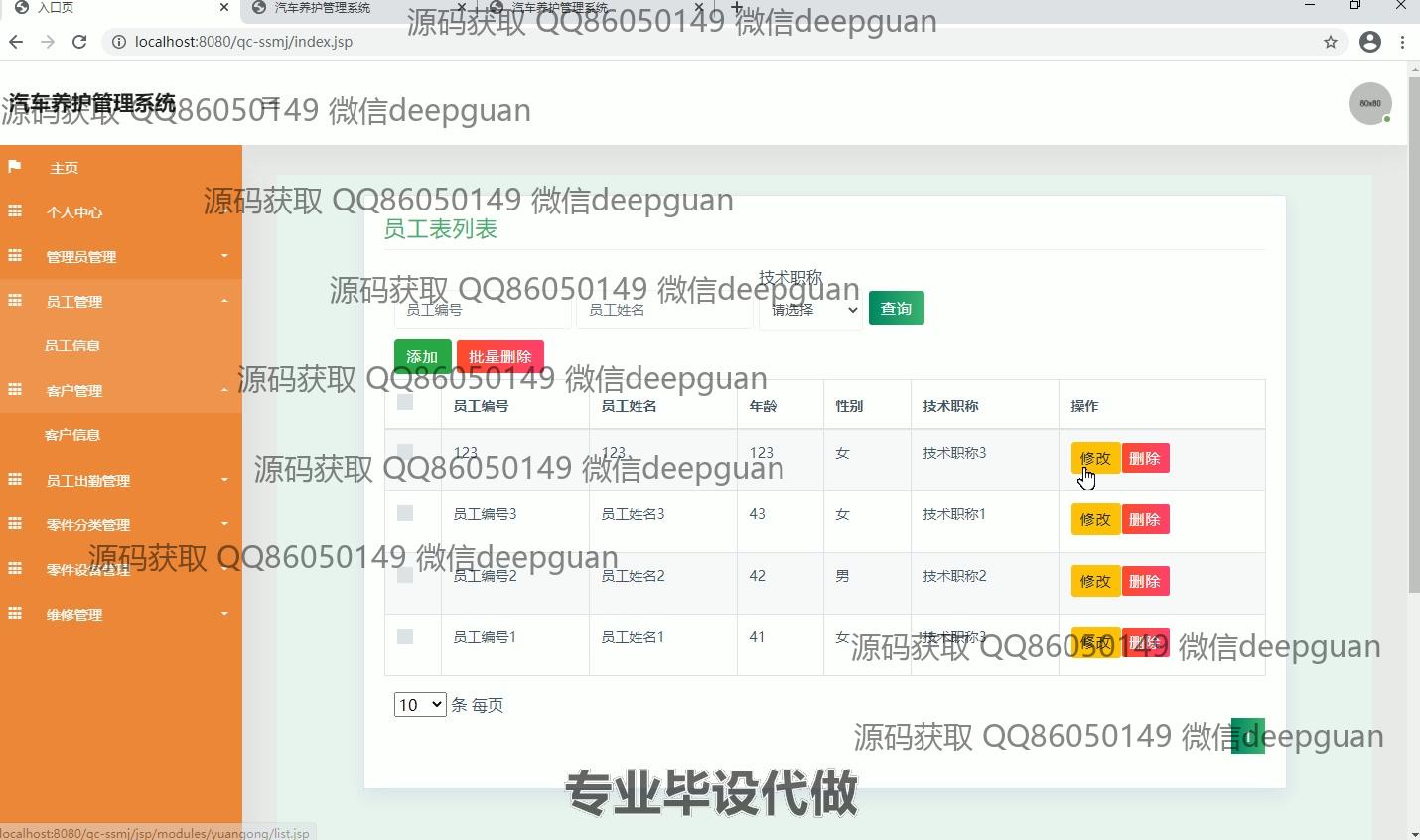Focus the 员工姓名 search field
The width and height of the screenshot is (1420, 840).
pos(663,310)
